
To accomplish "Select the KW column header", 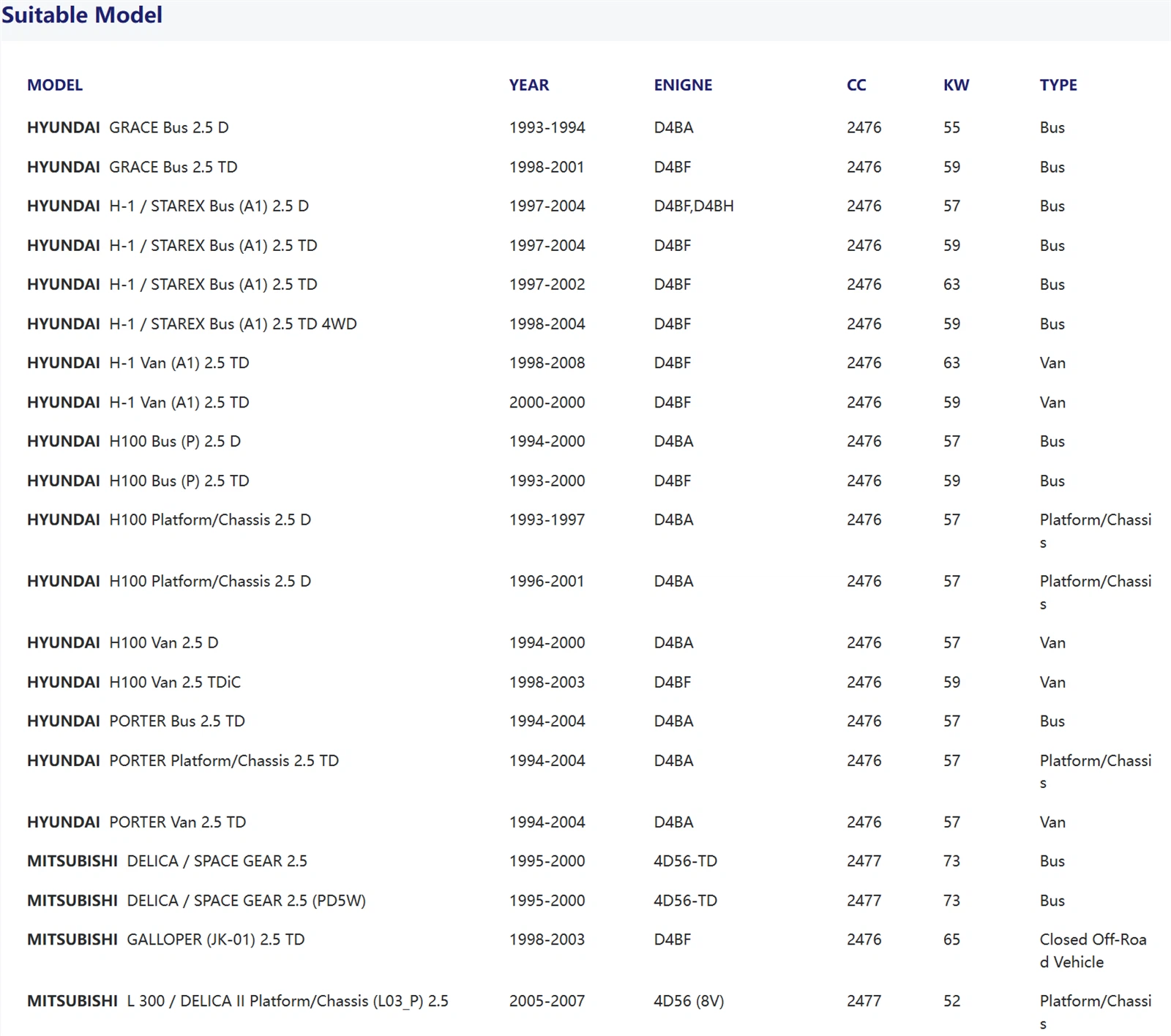I will tap(956, 85).
